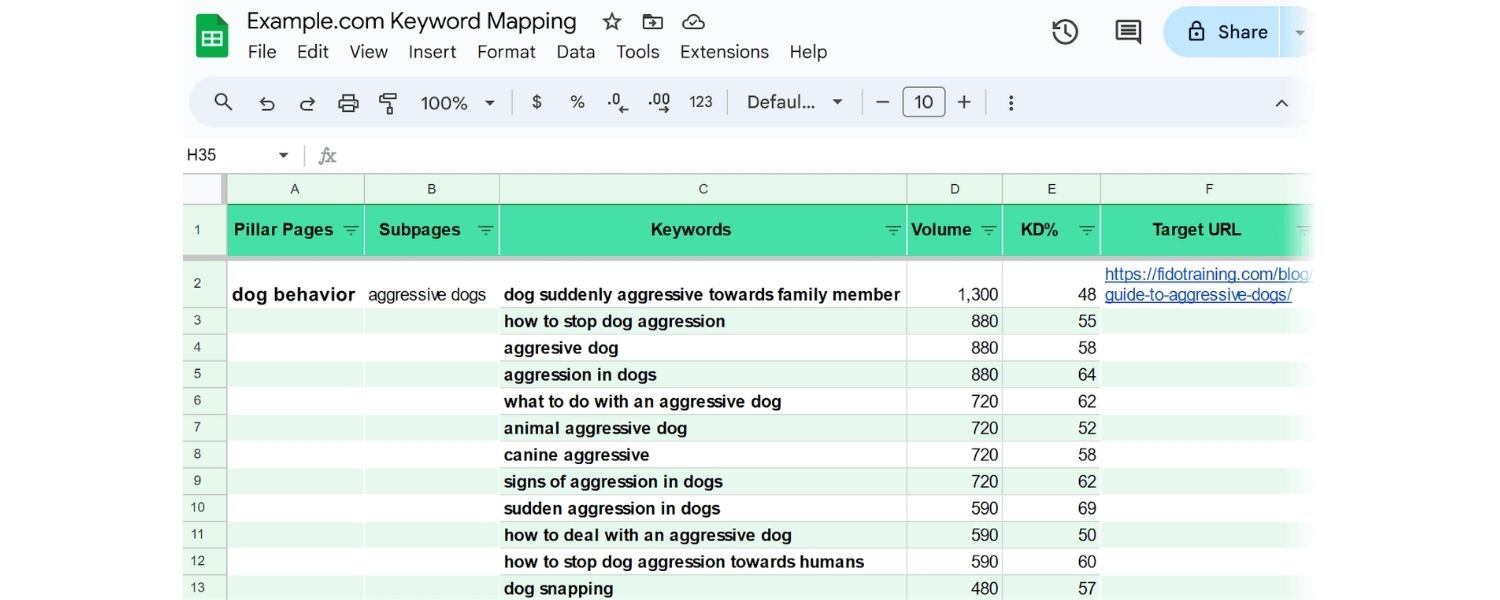
Task: Select the font size input field
Action: pos(923,102)
